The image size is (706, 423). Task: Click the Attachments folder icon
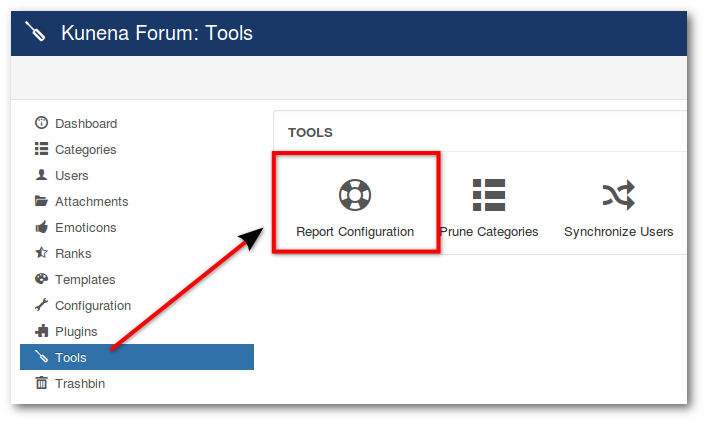[x=41, y=201]
